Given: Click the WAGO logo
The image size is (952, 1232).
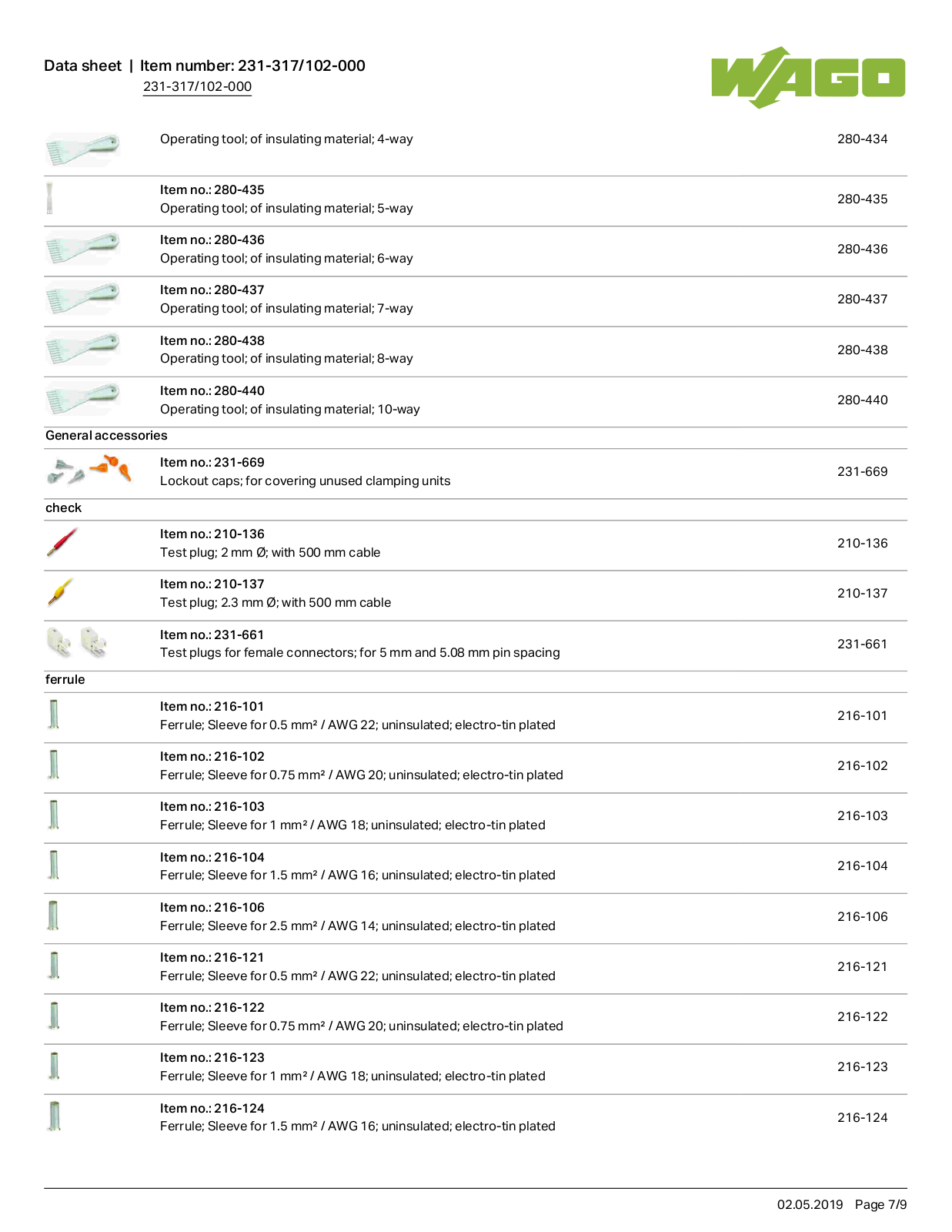Looking at the screenshot, I should [808, 77].
